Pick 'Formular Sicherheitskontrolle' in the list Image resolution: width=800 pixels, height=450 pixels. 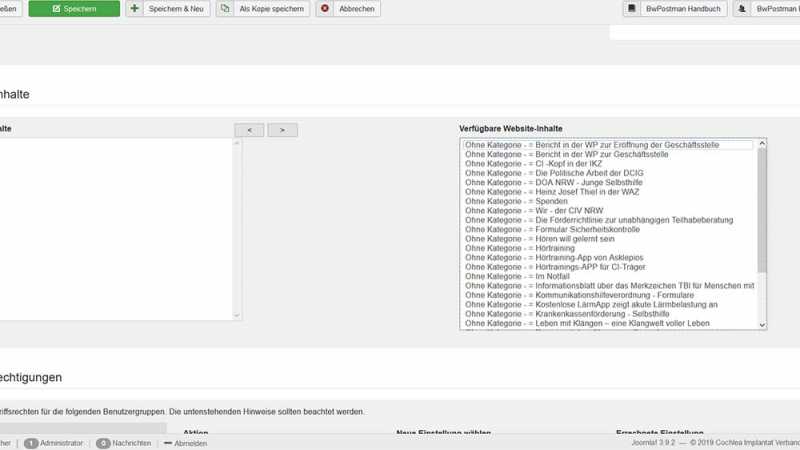(568, 229)
